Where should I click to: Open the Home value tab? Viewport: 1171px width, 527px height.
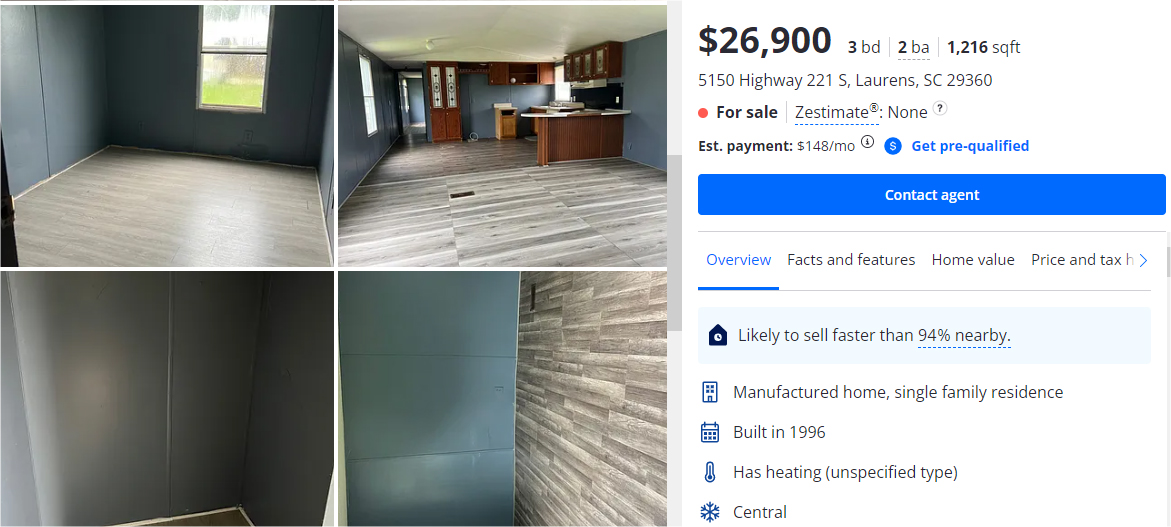pyautogui.click(x=972, y=260)
